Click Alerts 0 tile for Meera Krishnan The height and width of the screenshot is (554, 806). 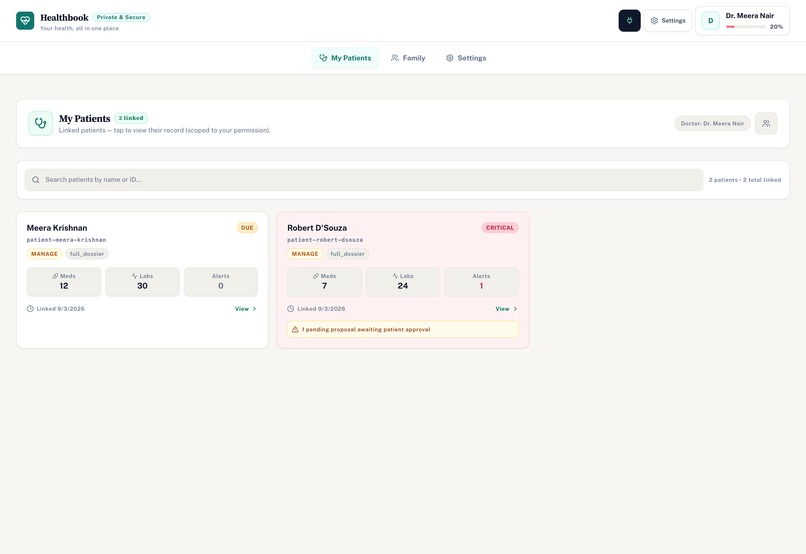pyautogui.click(x=221, y=282)
